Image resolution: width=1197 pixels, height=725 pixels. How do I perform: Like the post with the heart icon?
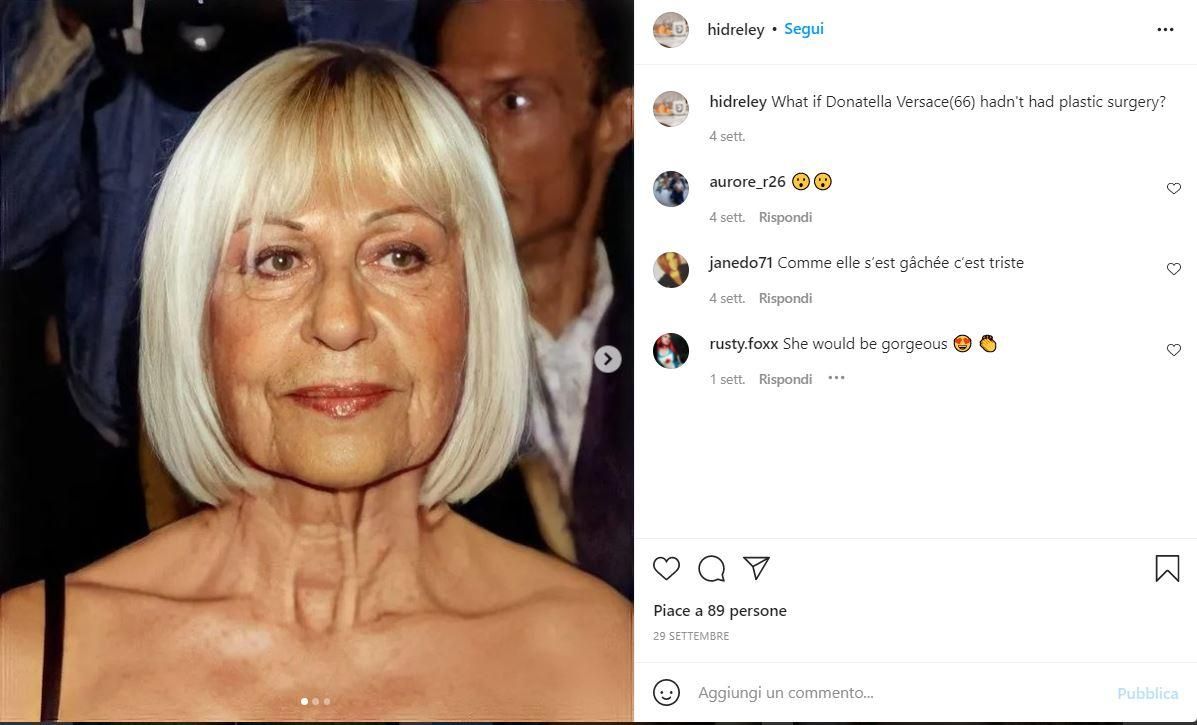click(666, 569)
